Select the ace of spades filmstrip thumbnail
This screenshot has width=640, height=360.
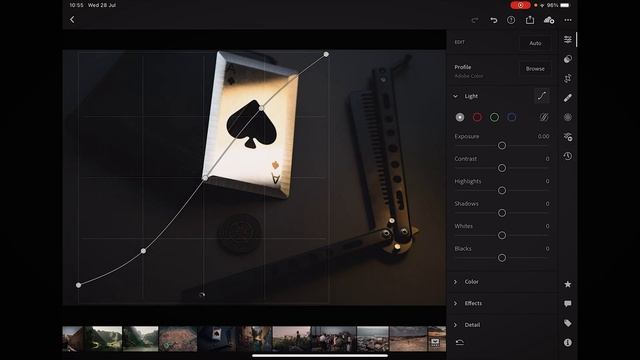click(x=216, y=339)
